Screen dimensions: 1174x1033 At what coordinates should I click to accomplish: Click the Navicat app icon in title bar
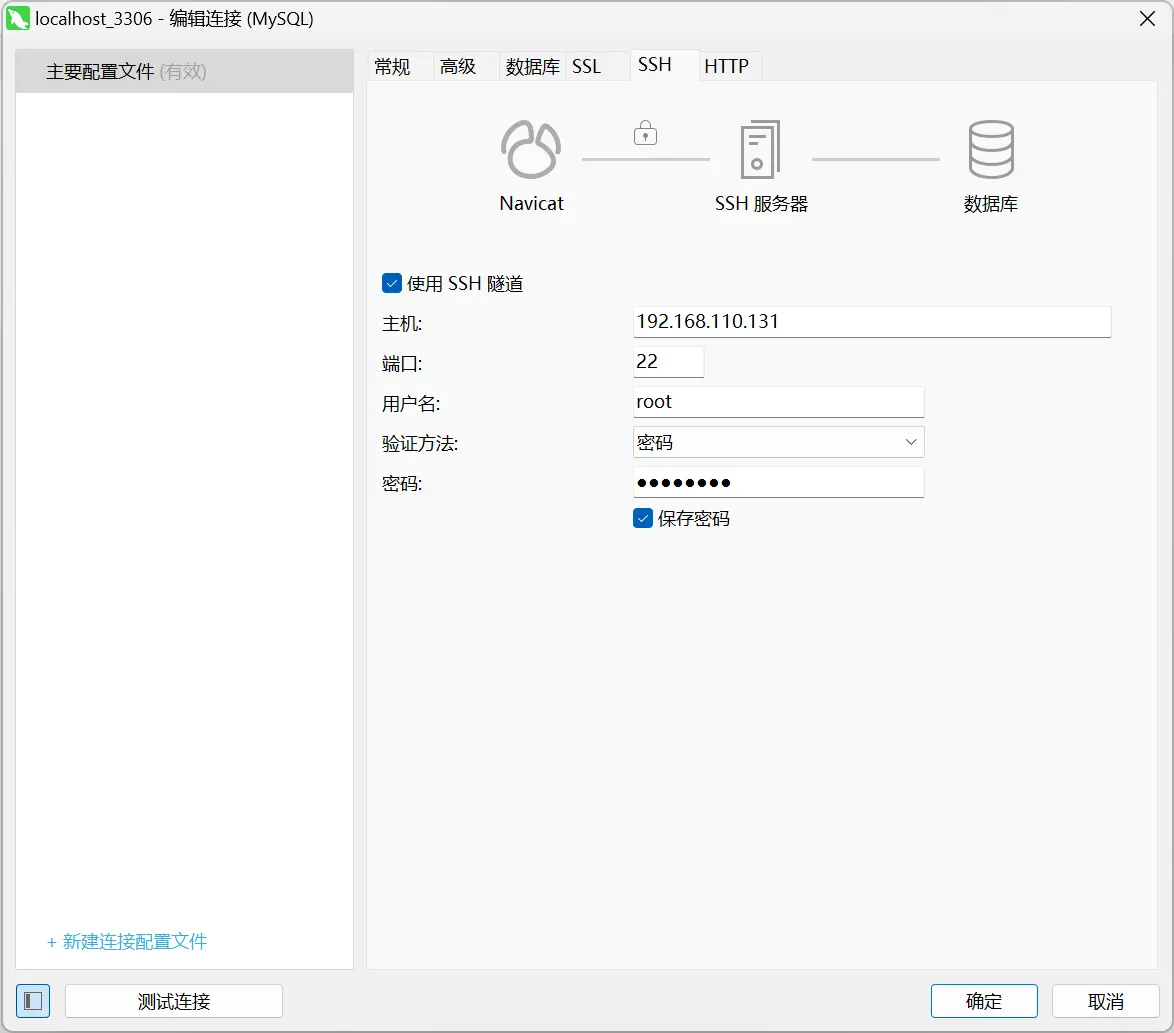tap(17, 19)
